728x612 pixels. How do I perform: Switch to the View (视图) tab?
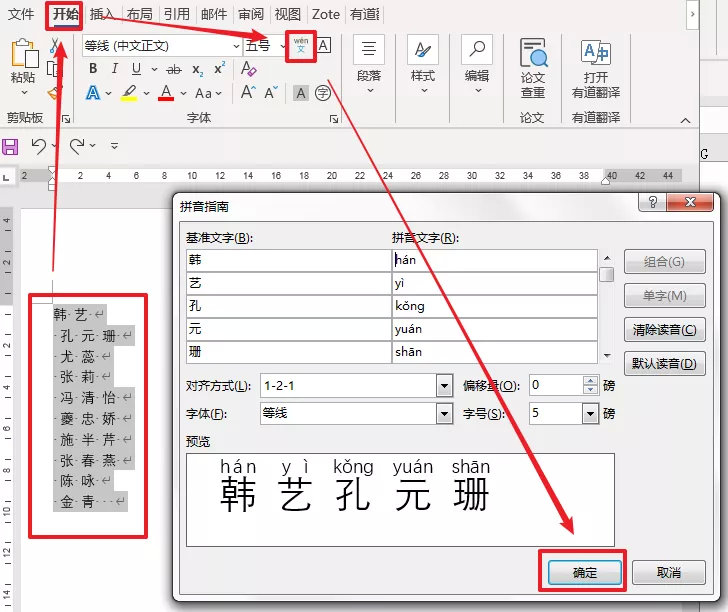[x=288, y=14]
